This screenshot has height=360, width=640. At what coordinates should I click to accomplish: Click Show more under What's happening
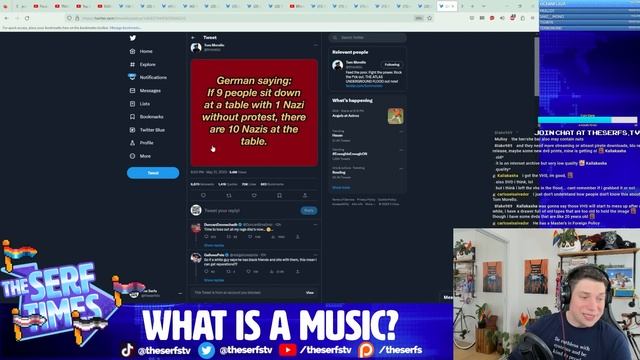[x=341, y=187]
